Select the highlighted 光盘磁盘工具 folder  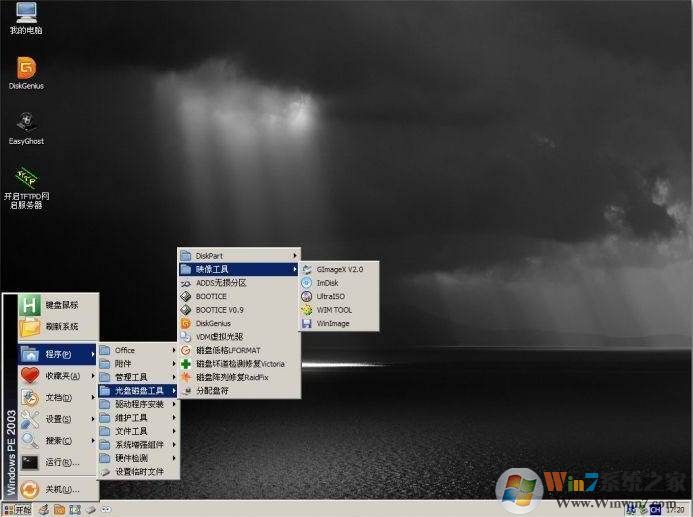138,391
